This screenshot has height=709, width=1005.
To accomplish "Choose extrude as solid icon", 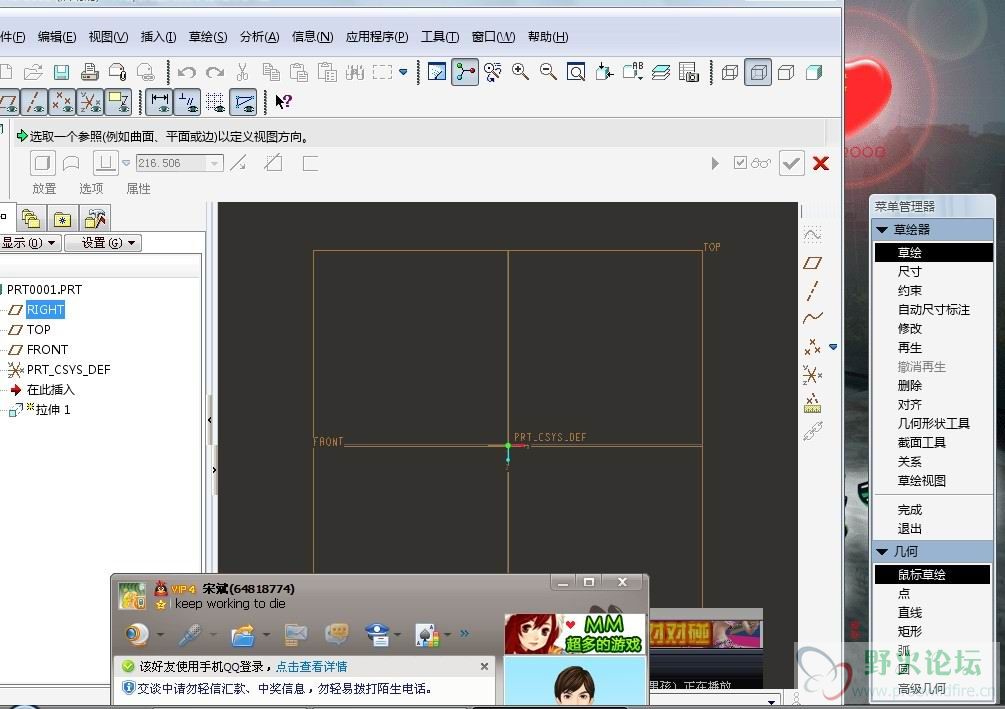I will 42,163.
